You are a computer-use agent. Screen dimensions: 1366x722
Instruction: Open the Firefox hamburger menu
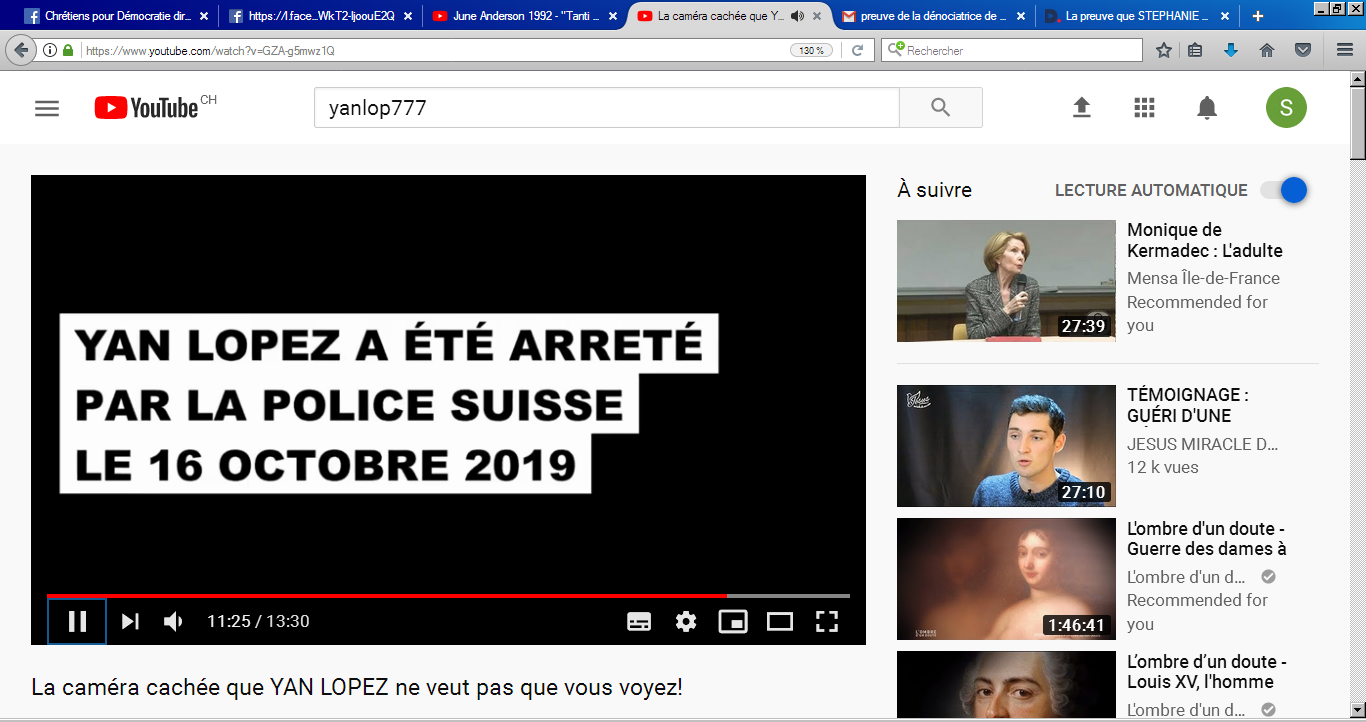coord(1345,50)
